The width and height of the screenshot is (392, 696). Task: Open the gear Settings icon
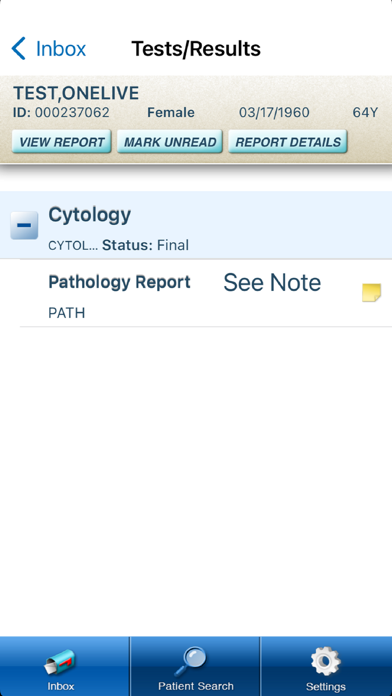(x=325, y=661)
